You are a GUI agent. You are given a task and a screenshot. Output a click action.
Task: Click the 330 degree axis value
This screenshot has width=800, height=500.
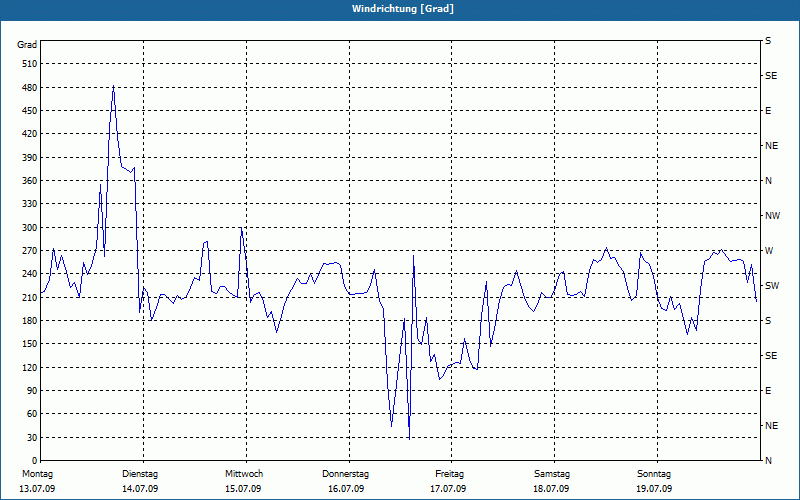pos(30,204)
